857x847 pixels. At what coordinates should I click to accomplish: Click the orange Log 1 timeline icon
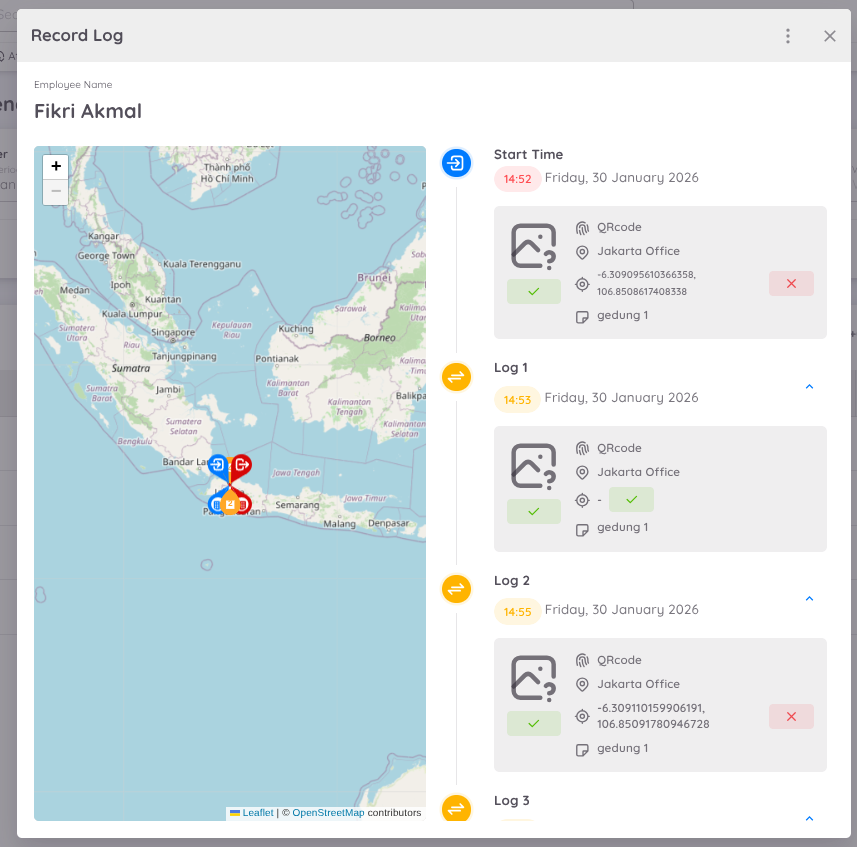(x=456, y=377)
